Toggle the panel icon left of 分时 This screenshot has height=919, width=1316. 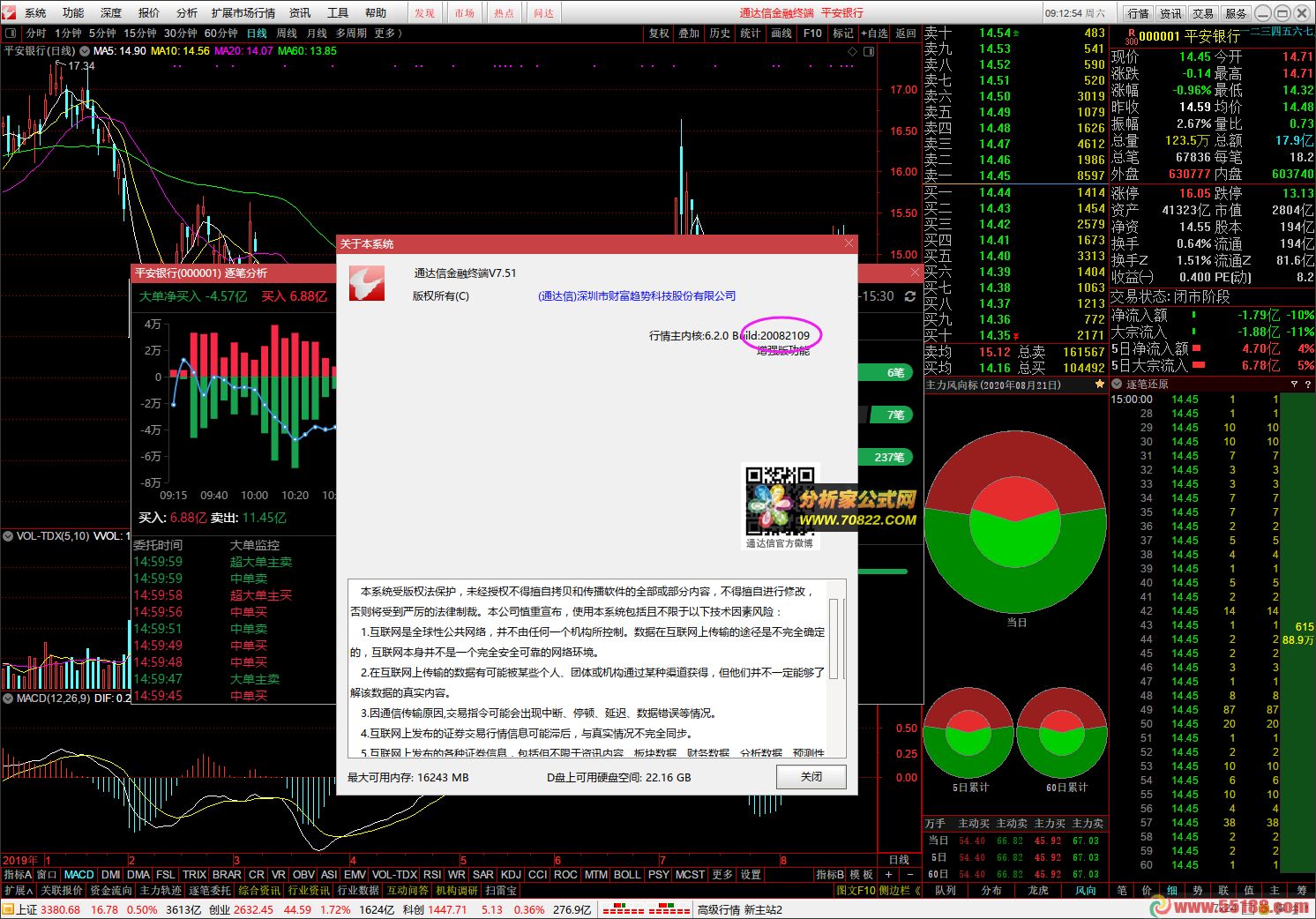[x=11, y=34]
